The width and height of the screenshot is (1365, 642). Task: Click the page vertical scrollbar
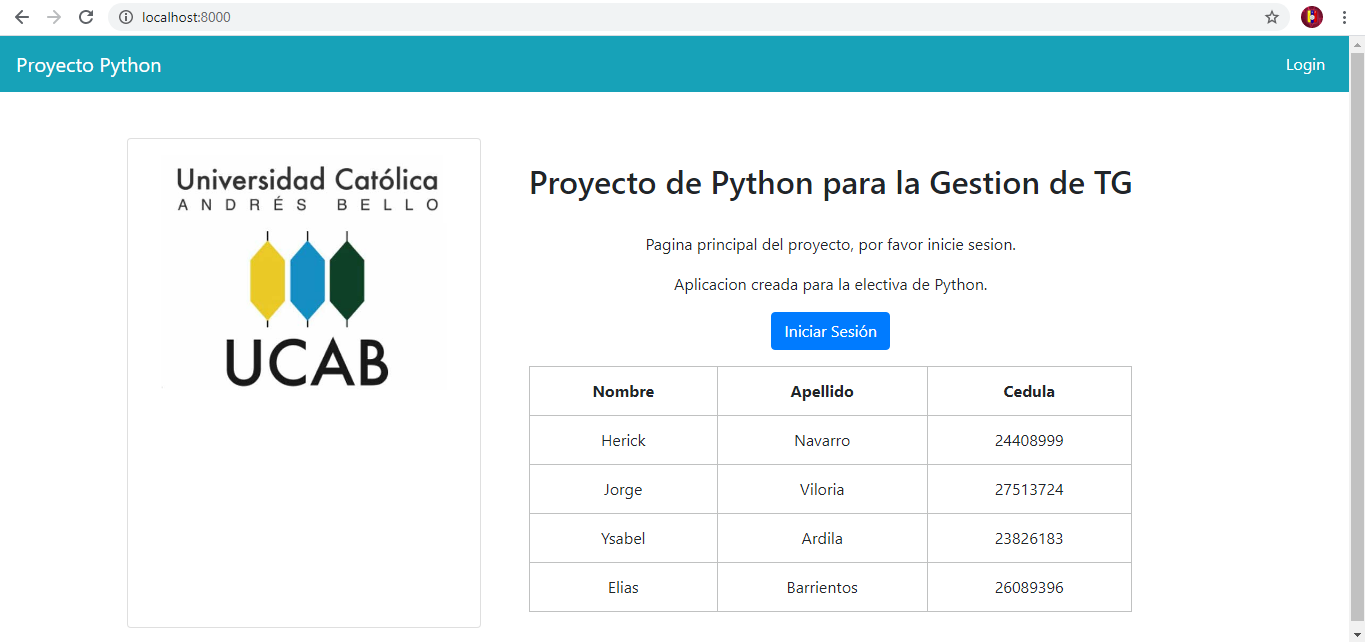click(1357, 330)
